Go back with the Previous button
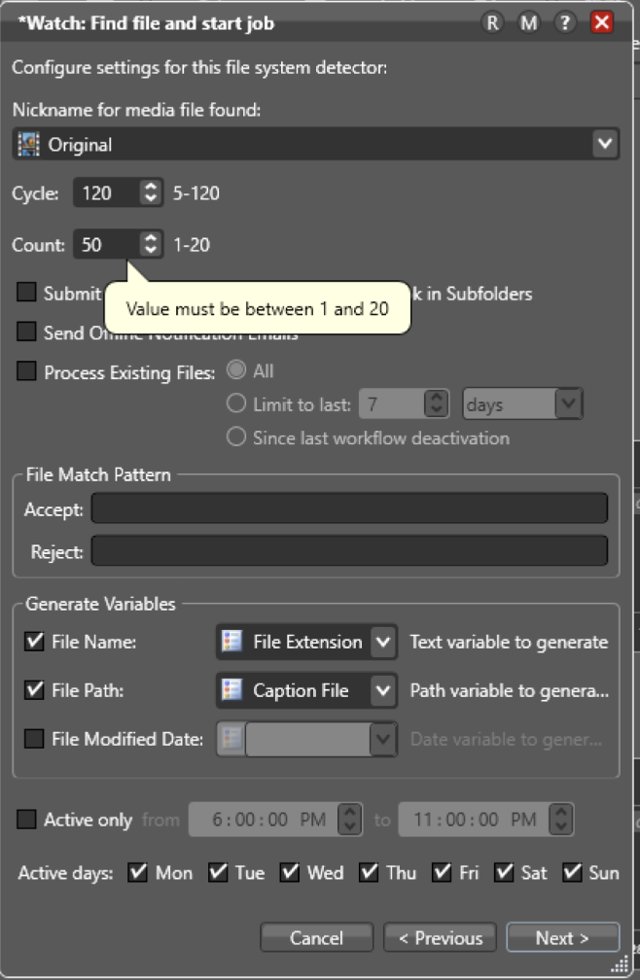This screenshot has height=980, width=640. [440, 938]
